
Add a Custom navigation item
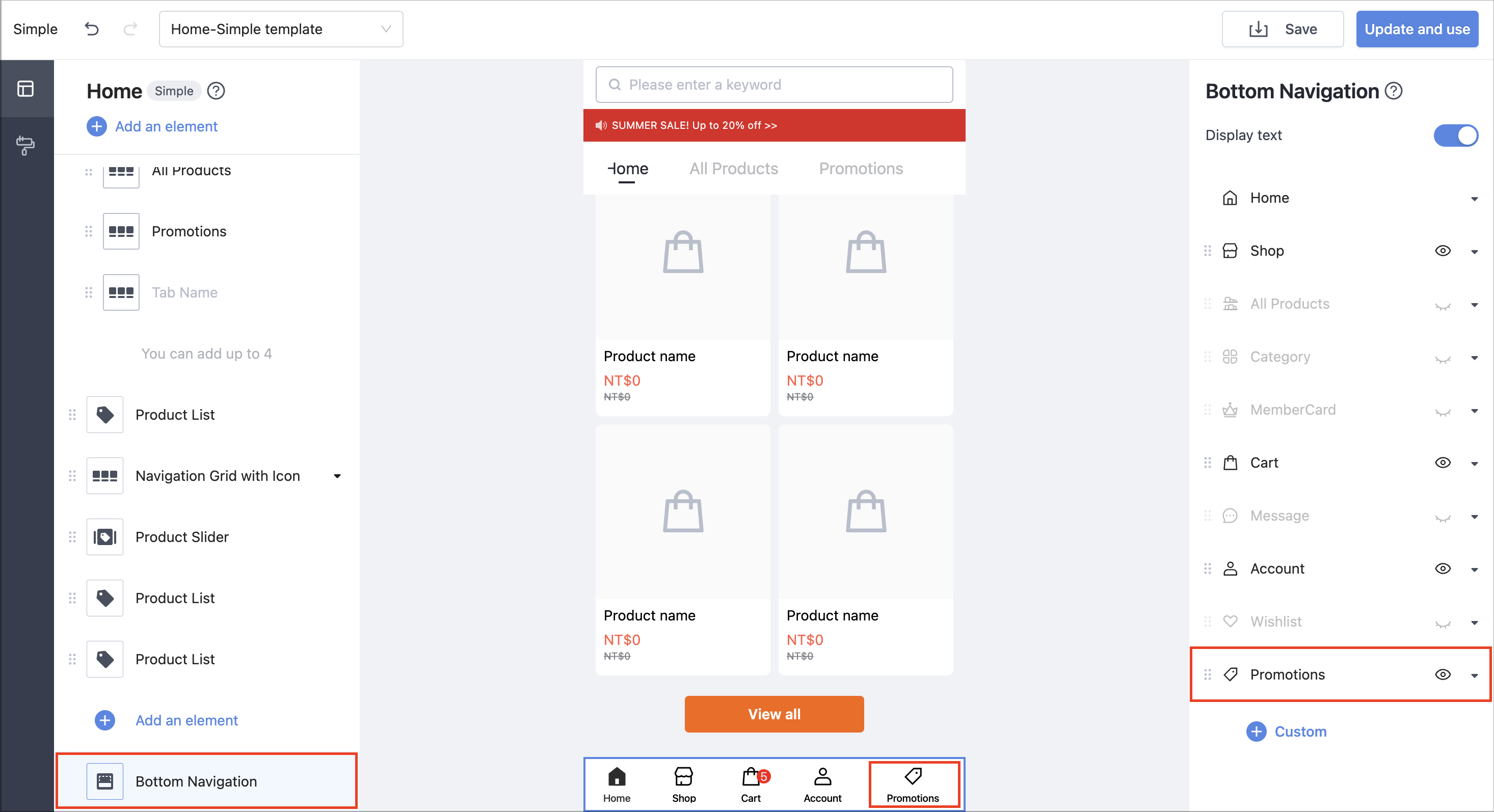point(1286,732)
